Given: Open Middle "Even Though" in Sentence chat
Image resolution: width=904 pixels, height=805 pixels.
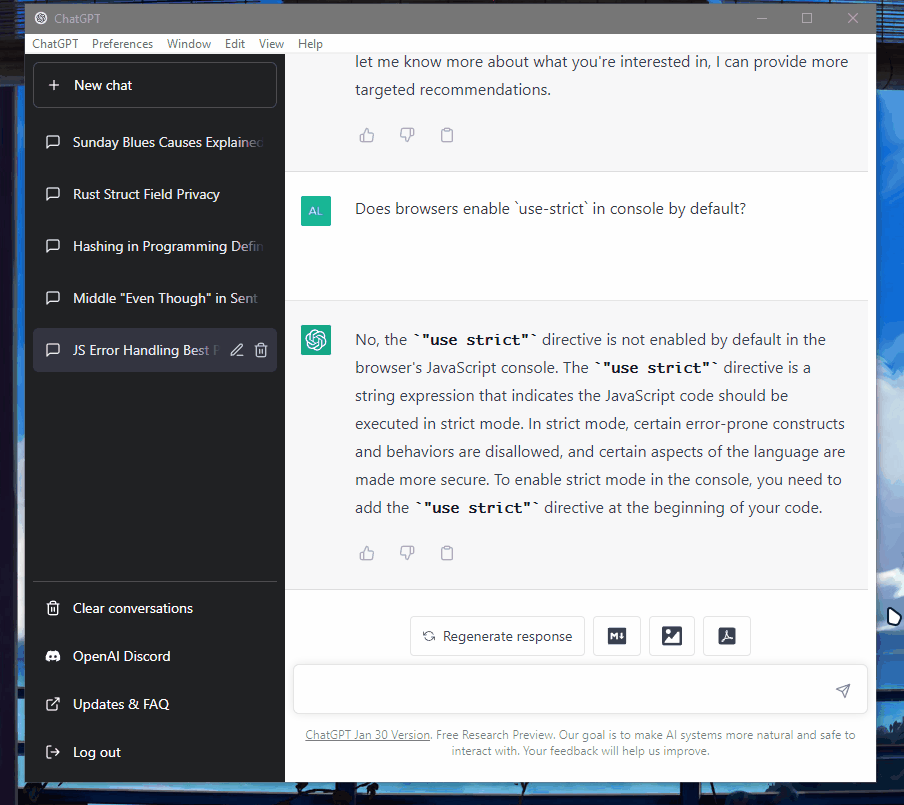Looking at the screenshot, I should click(x=155, y=298).
